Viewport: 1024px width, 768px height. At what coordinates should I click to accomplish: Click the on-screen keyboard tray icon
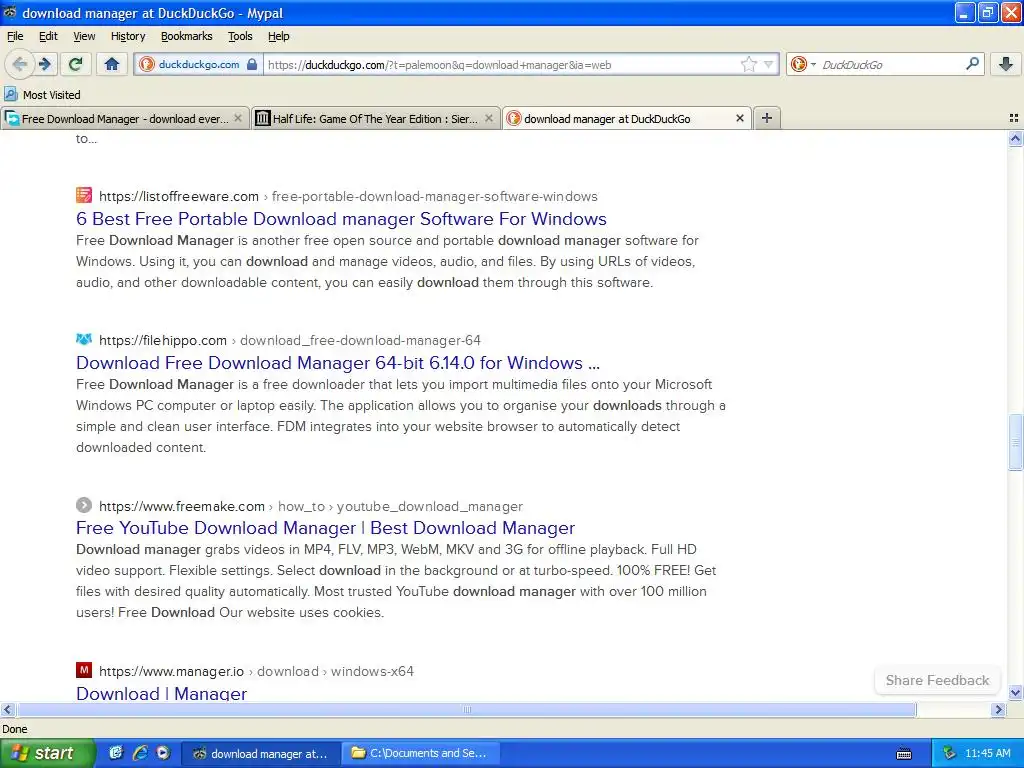(904, 754)
